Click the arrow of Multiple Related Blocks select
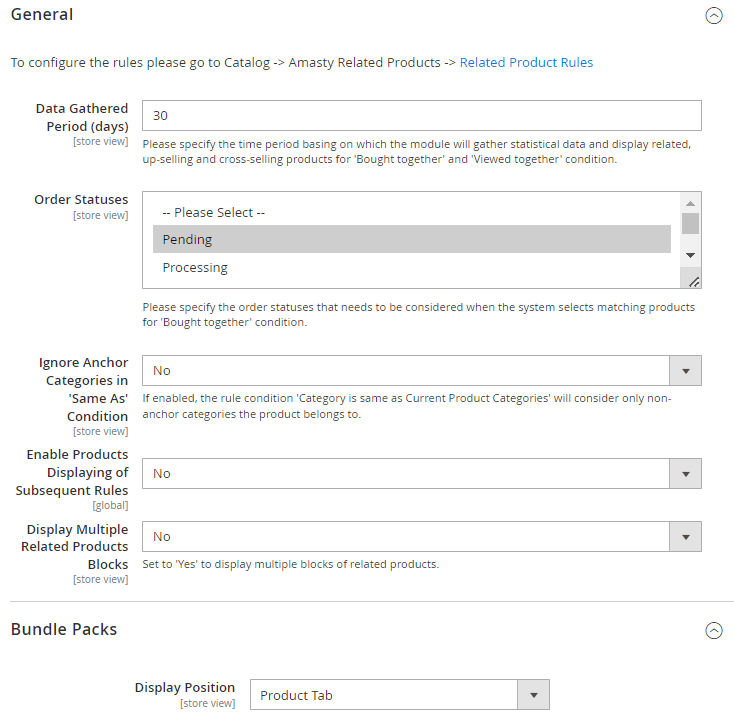Screen dimensions: 734x716 (x=685, y=536)
